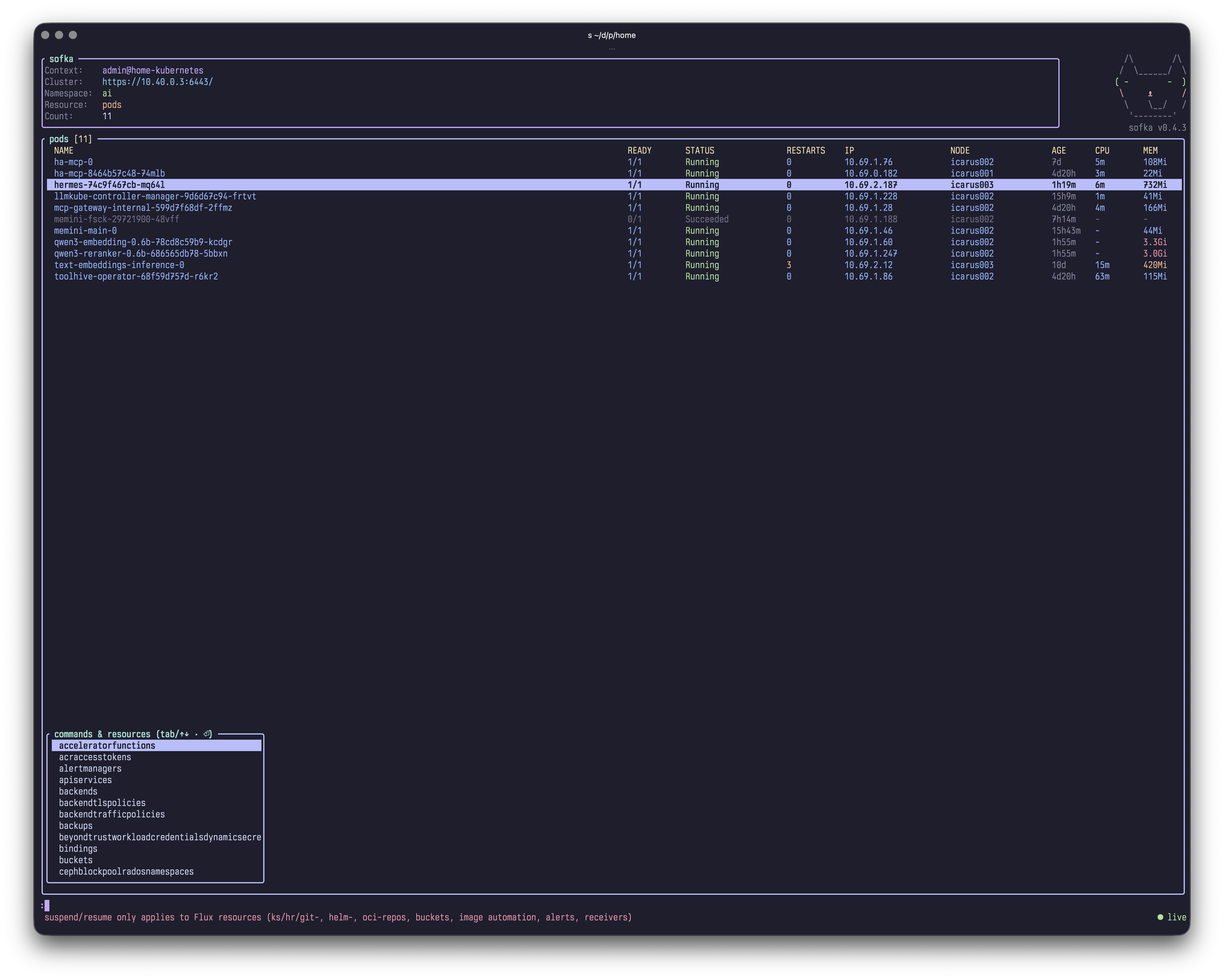Viewport: 1224px width, 980px height.
Task: Select qwen3-embedding-0.6b-78cd8c59b9-kcdgr pod
Action: pyautogui.click(x=614, y=242)
